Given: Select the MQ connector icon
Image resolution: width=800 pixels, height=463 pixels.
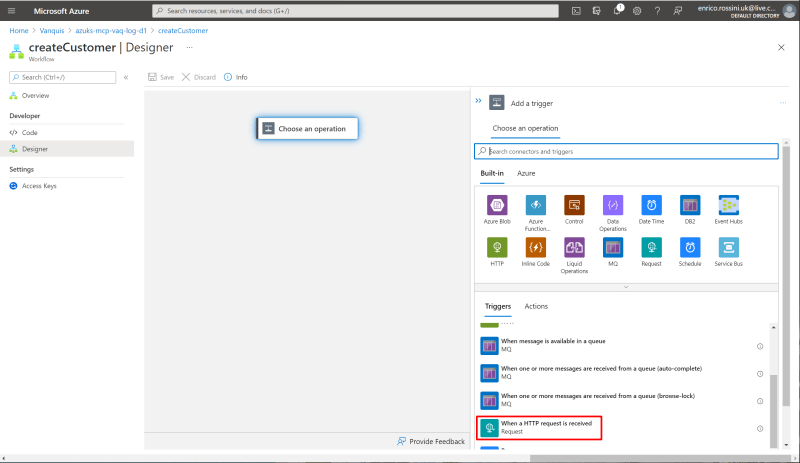Looking at the screenshot, I should [x=613, y=248].
